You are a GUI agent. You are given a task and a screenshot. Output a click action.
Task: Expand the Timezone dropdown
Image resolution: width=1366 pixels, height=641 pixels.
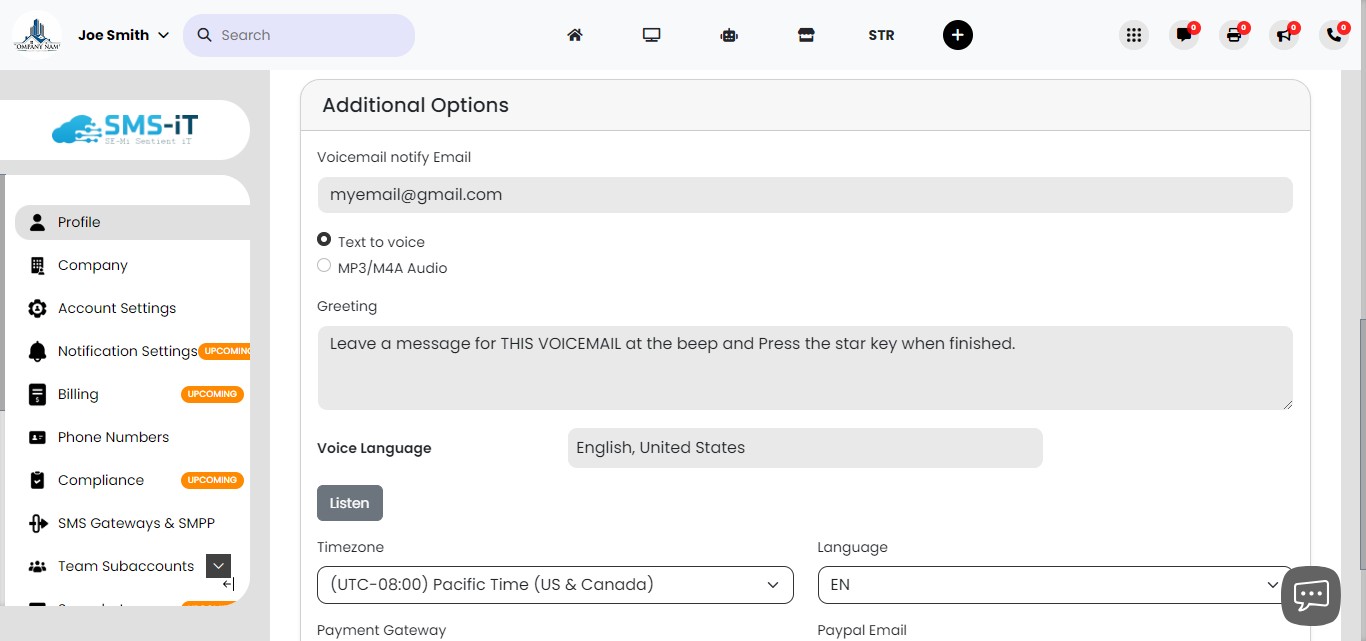point(555,585)
